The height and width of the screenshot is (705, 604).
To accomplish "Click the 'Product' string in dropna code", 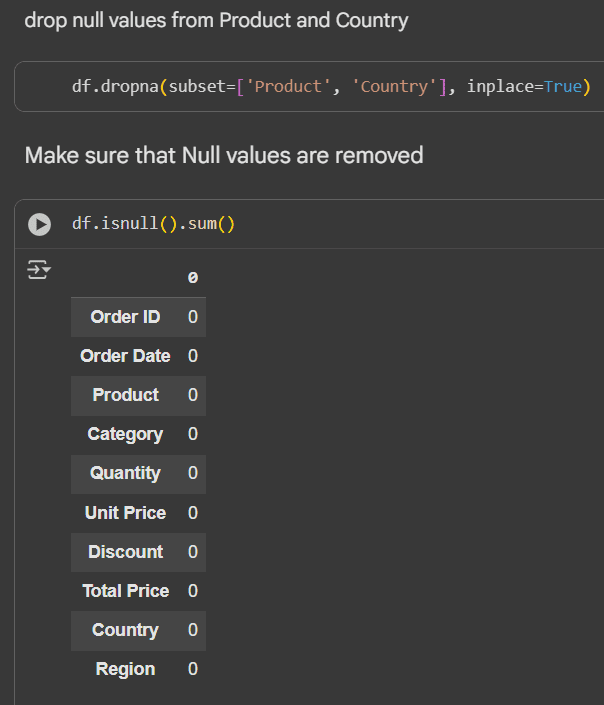I will pyautogui.click(x=291, y=87).
